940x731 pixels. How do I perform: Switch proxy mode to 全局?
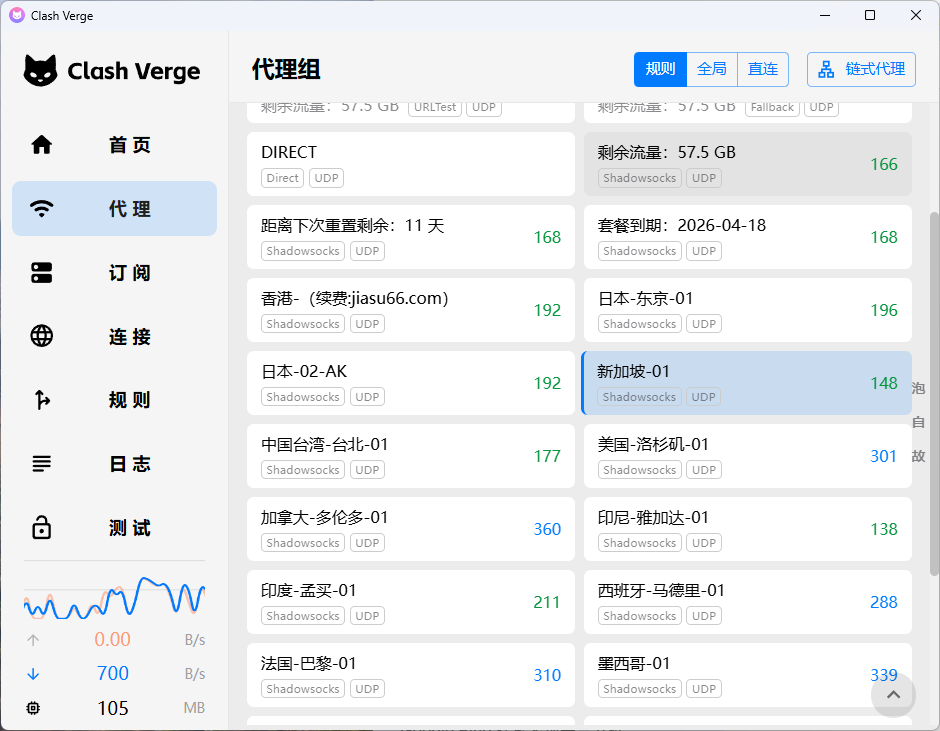pos(712,69)
